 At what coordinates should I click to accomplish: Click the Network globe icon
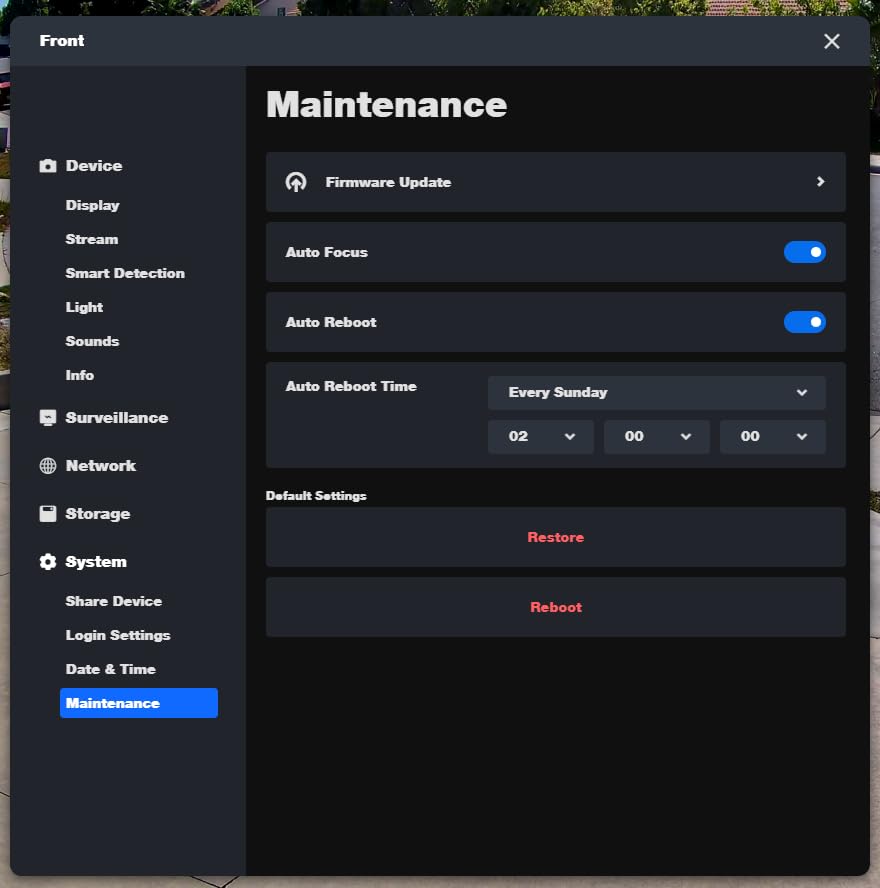tap(48, 466)
